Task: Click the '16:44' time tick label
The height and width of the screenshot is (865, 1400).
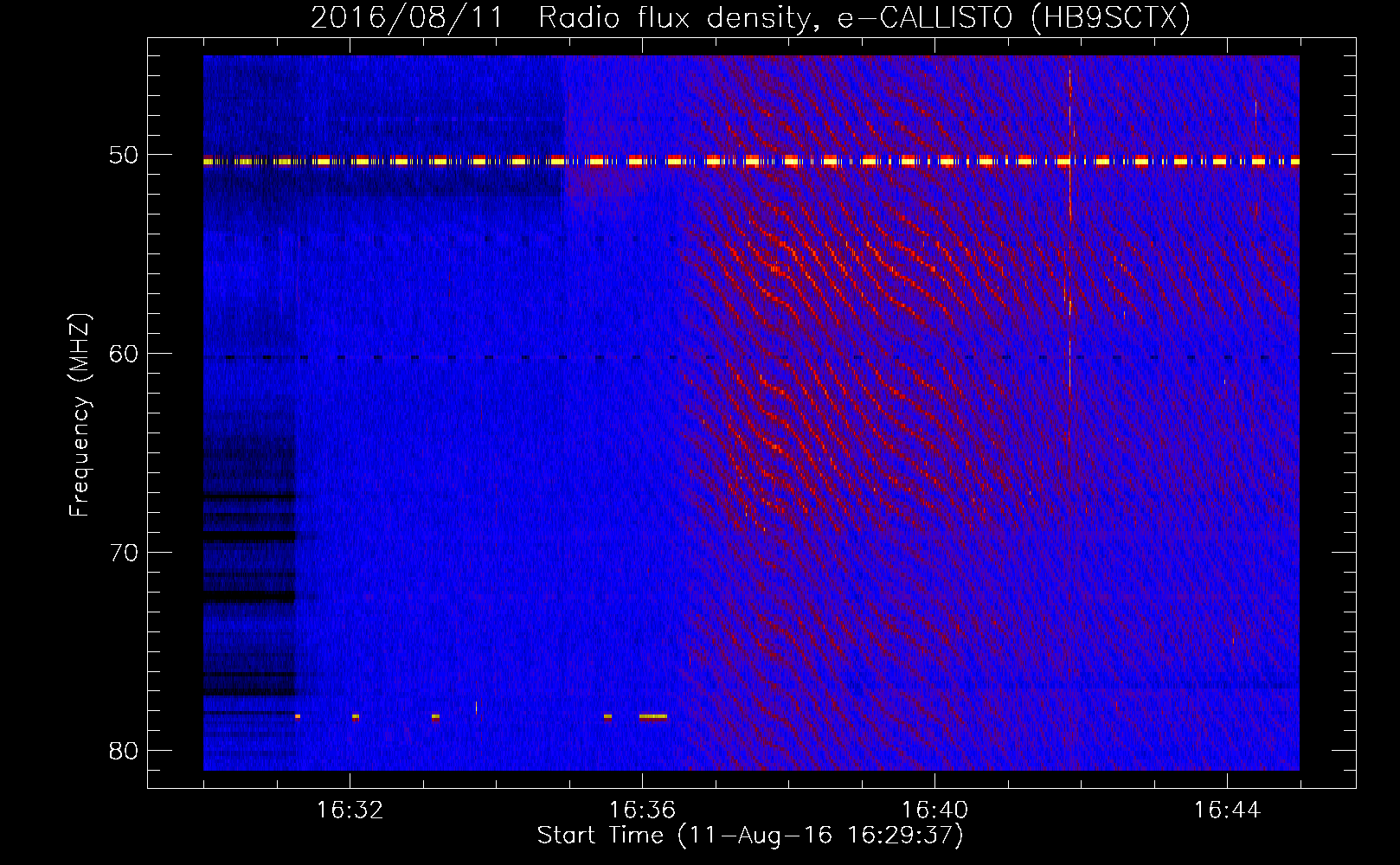Action: click(x=1227, y=811)
